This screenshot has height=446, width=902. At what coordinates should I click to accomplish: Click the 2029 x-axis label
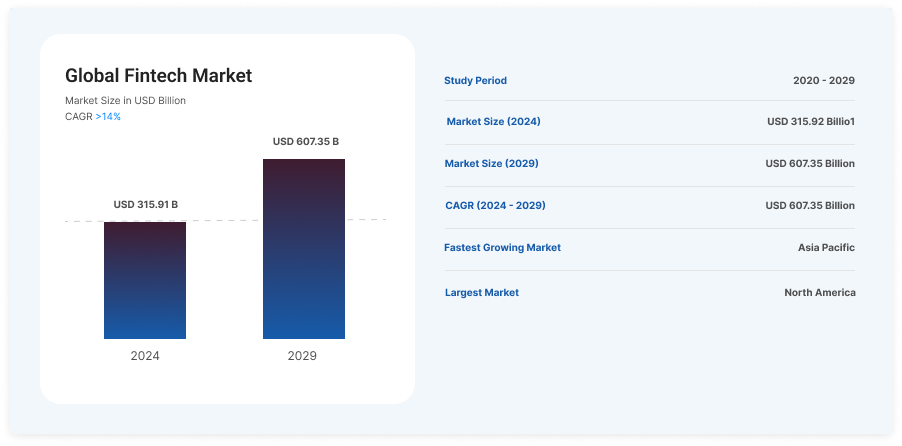pyautogui.click(x=302, y=356)
